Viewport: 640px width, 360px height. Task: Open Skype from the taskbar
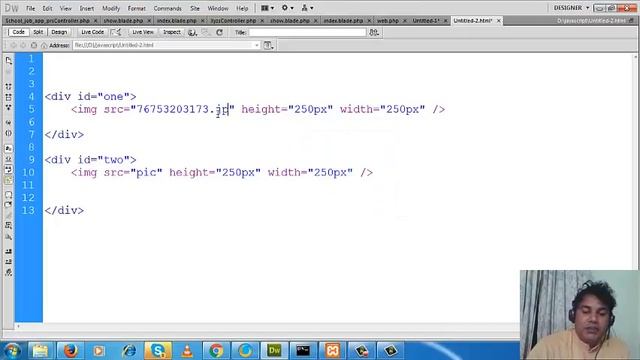coord(158,350)
